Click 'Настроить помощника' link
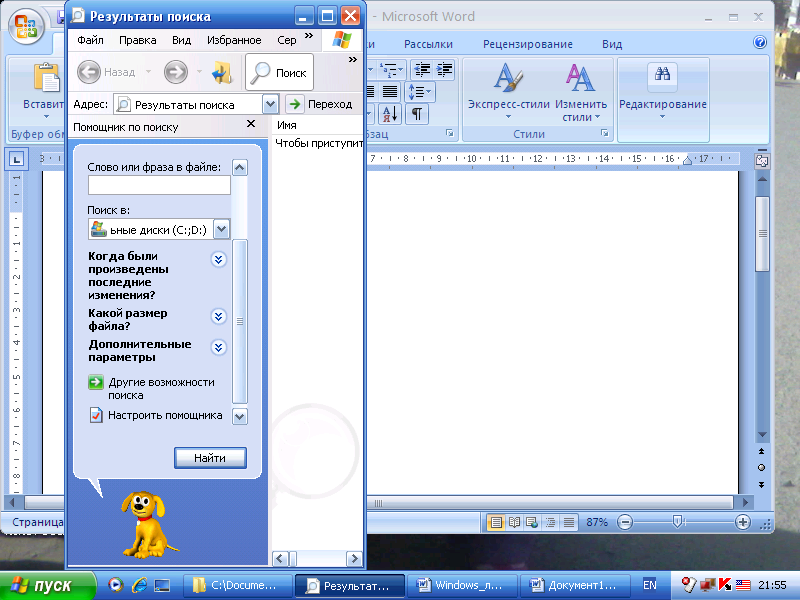800x600 pixels. (165, 415)
